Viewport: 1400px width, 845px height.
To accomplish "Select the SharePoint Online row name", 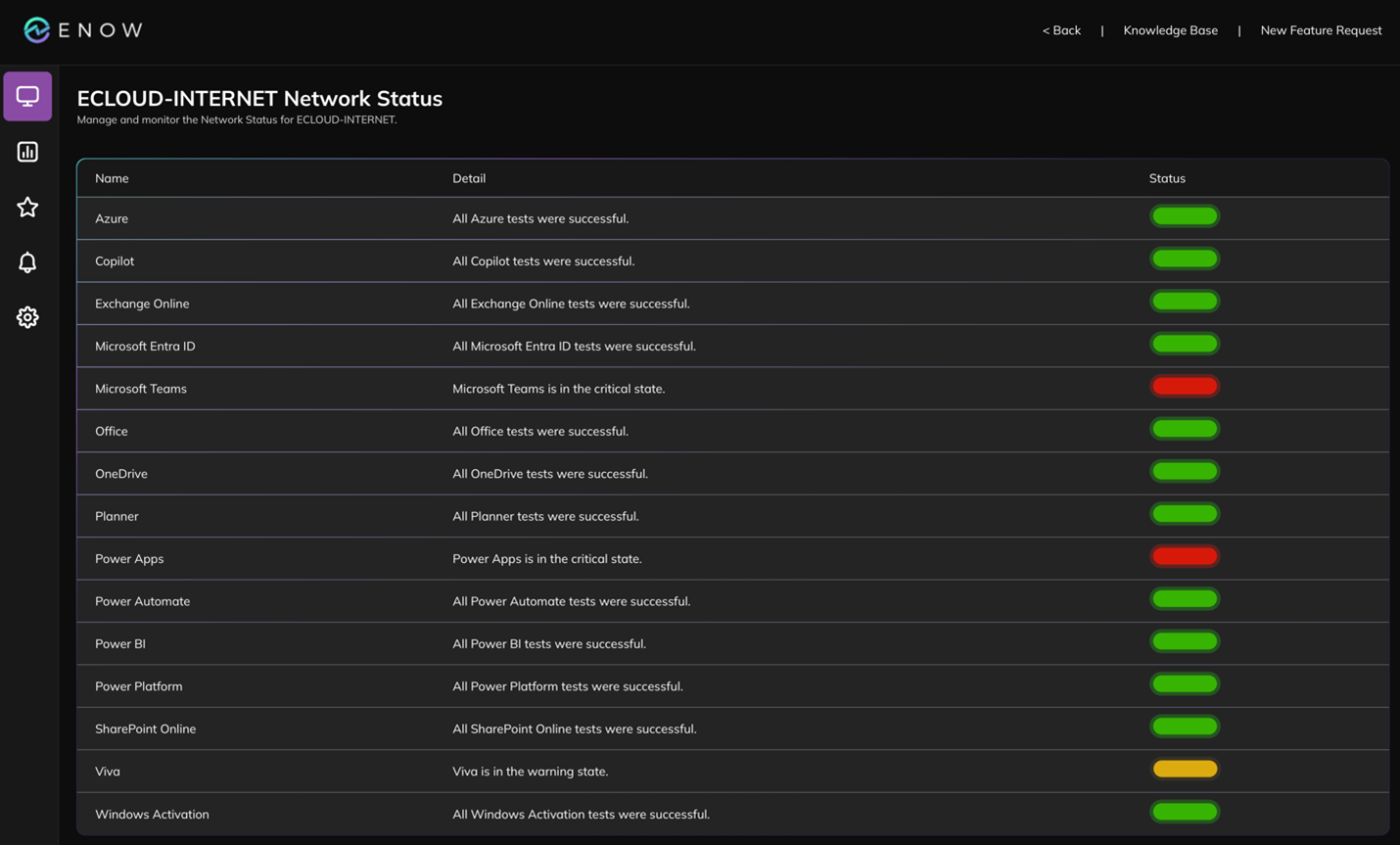I will point(146,729).
